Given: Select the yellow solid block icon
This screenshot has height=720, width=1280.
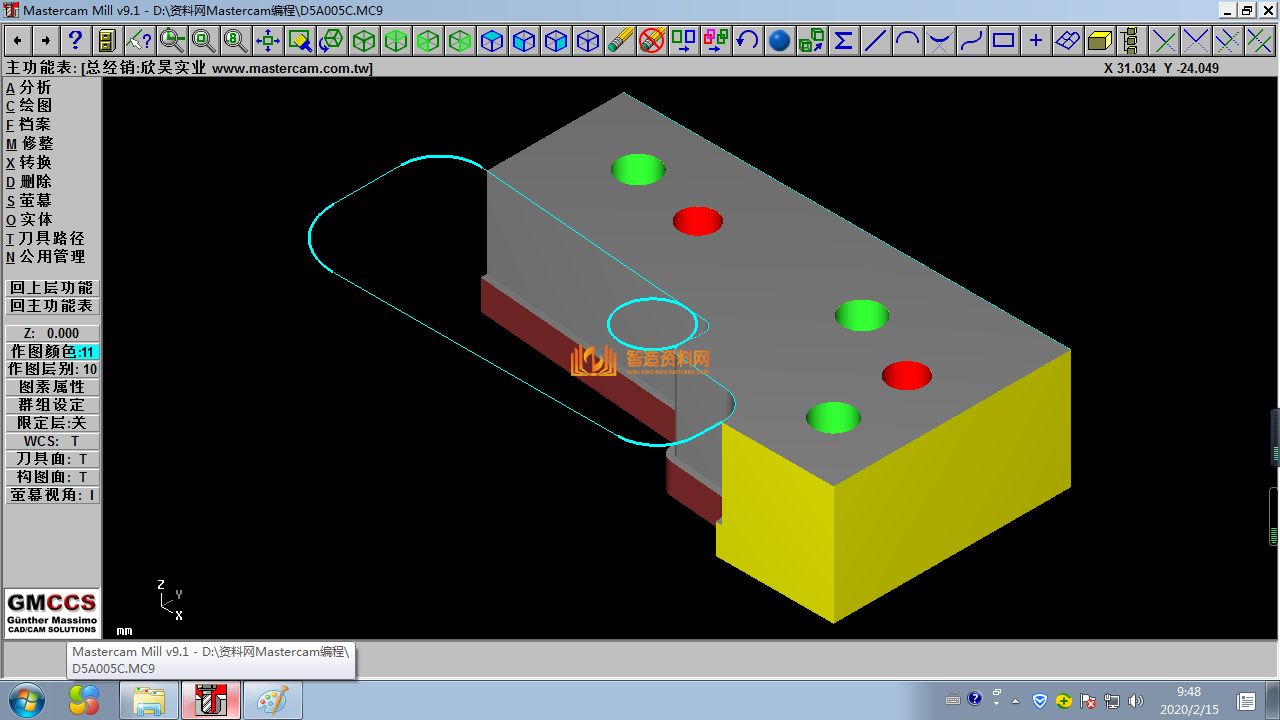Looking at the screenshot, I should (1099, 41).
